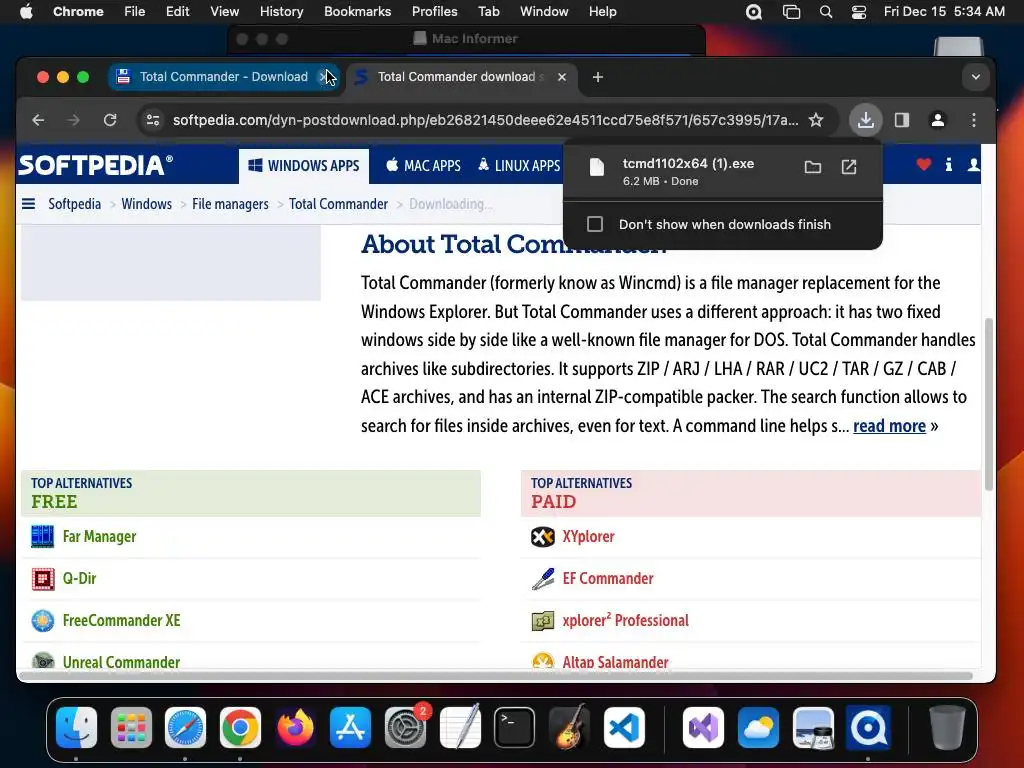Open Control Center in menu bar
Screen dimensions: 1024x768
tap(859, 12)
